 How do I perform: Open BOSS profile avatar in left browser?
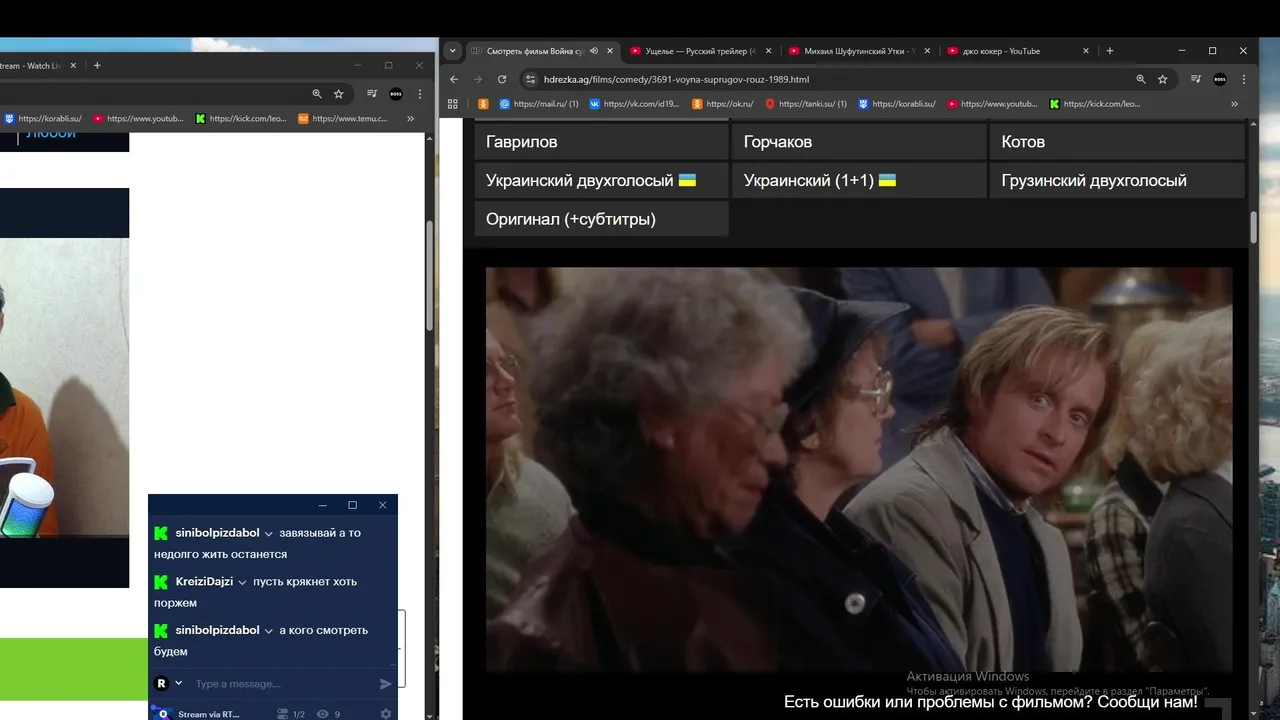[x=396, y=94]
